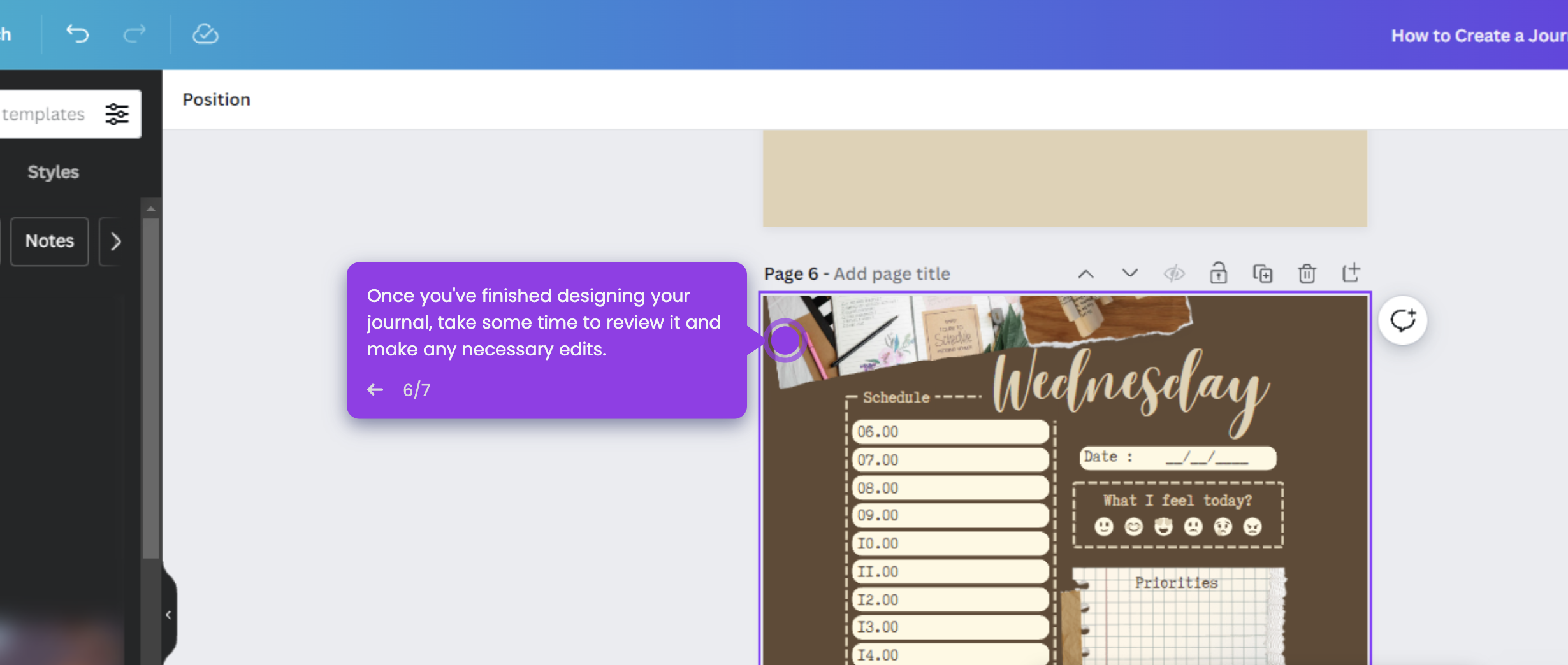Image resolution: width=1568 pixels, height=665 pixels.
Task: Delete Page 6
Action: click(1307, 273)
